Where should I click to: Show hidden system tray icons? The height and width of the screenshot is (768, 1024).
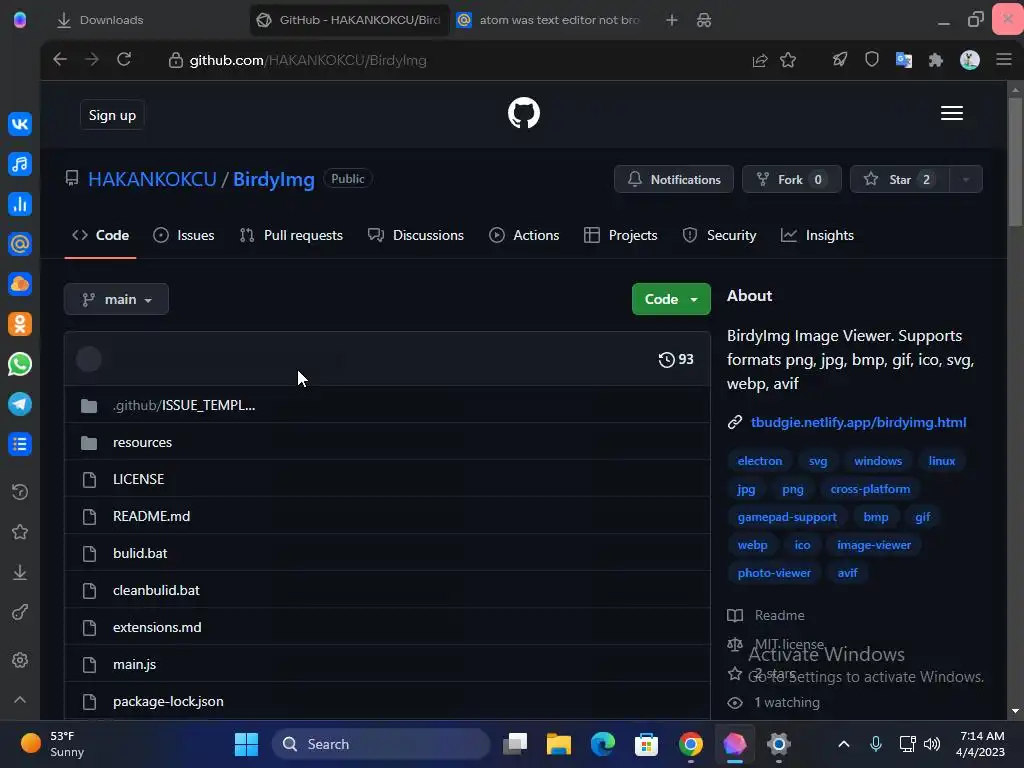pos(844,744)
